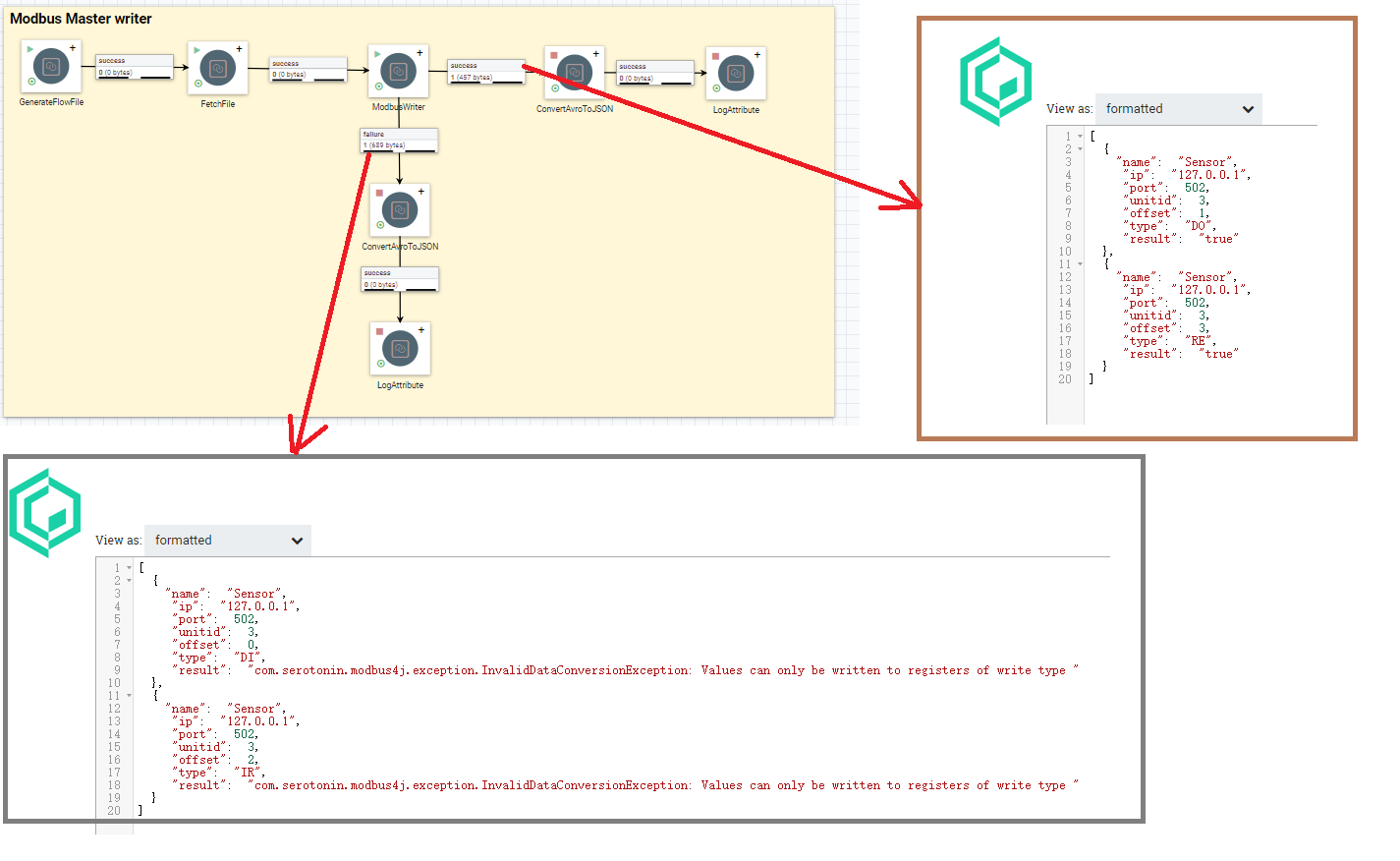Select the ModbusWriter processor icon
This screenshot has height=861, width=1400.
click(398, 71)
